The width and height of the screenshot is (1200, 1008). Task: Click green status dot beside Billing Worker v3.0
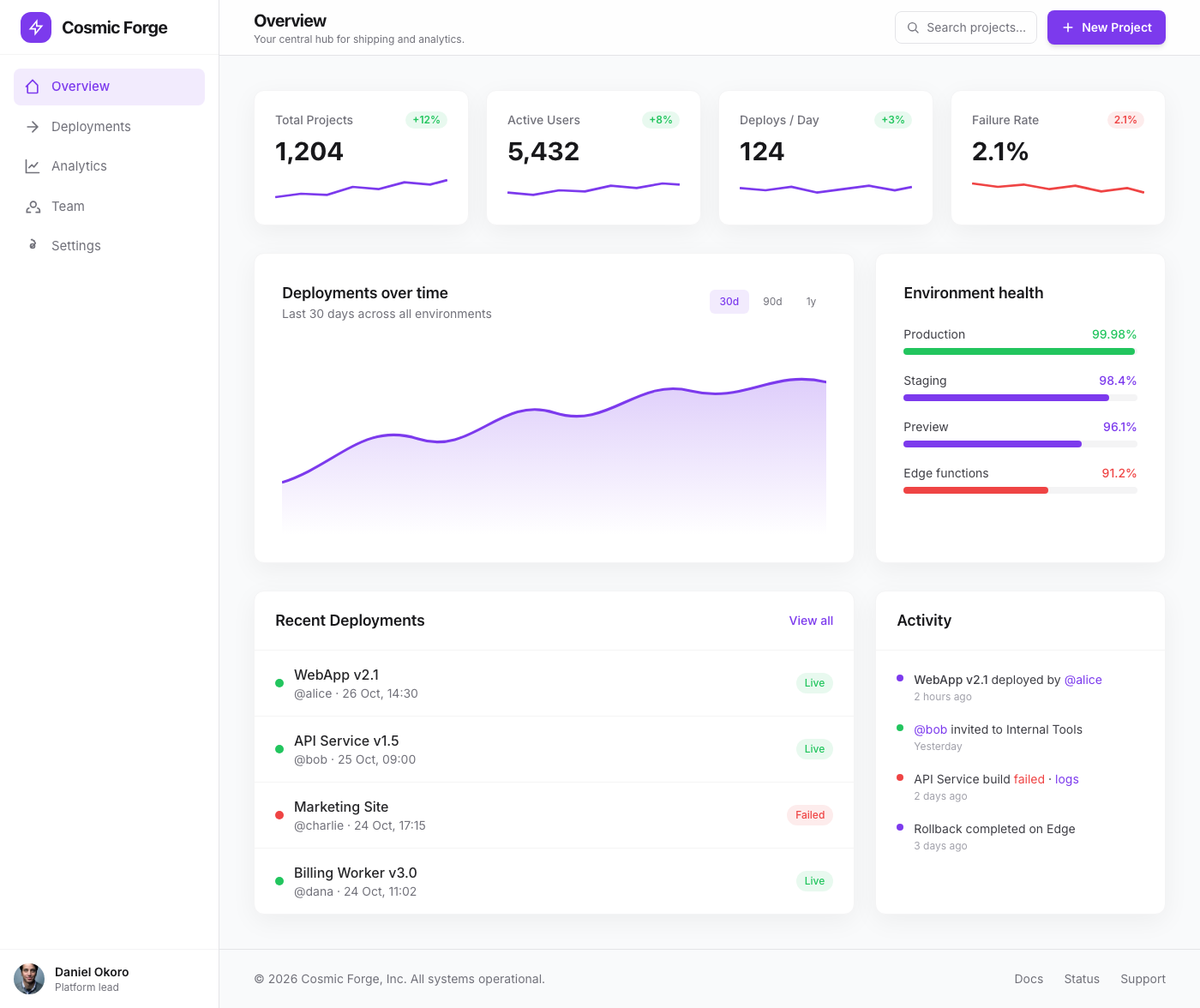(279, 881)
